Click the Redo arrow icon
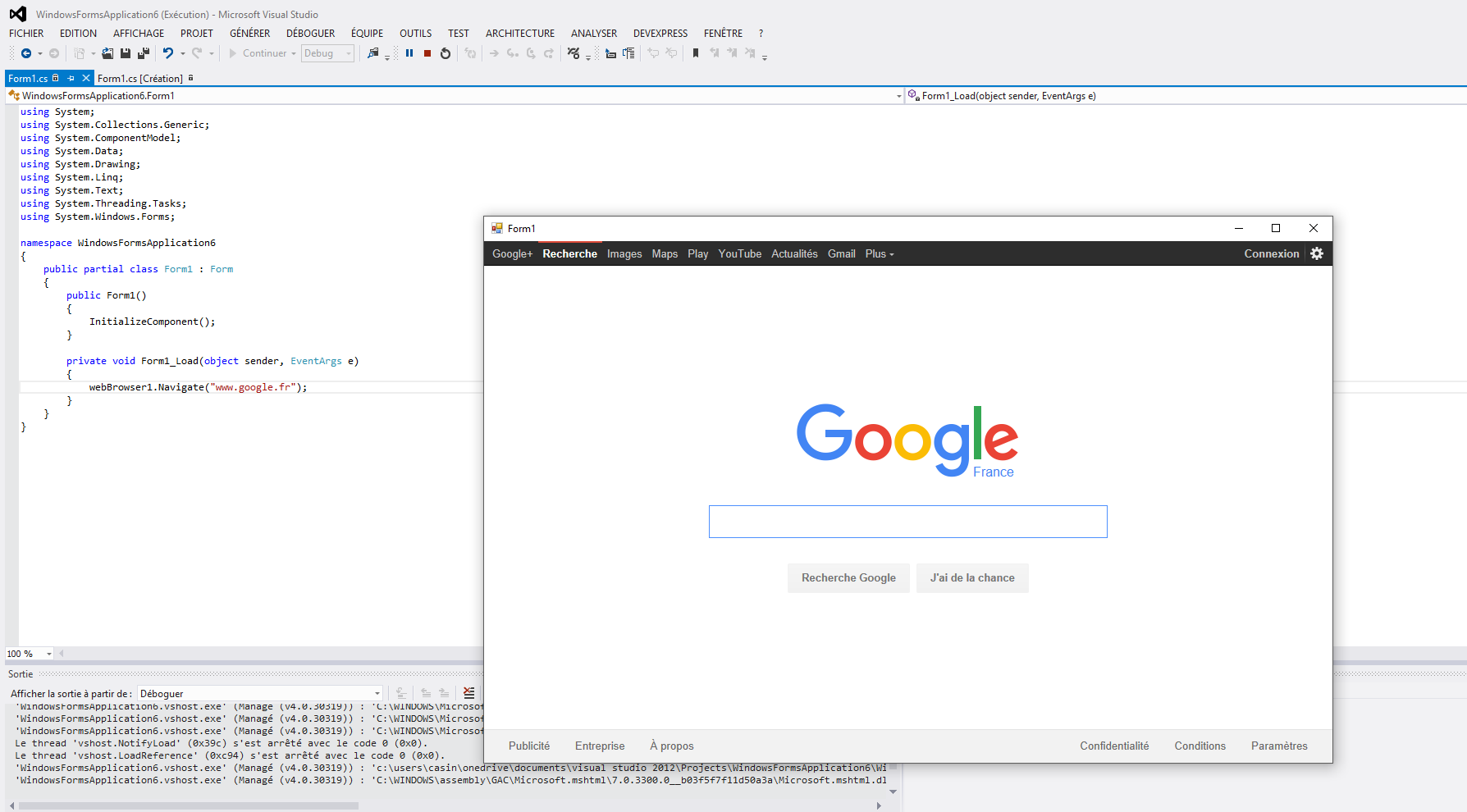Viewport: 1467px width, 812px height. tap(197, 53)
